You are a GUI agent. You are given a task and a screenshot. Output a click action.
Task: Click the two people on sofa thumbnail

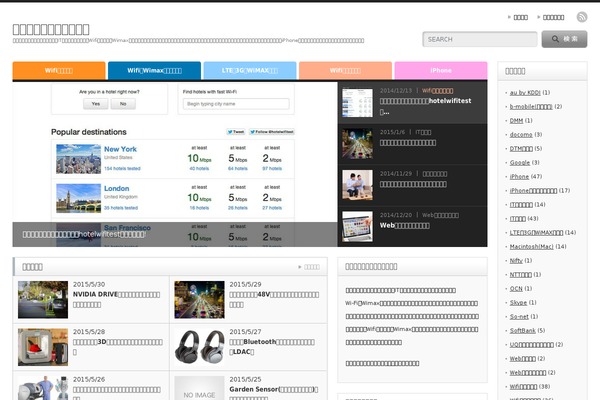357,185
